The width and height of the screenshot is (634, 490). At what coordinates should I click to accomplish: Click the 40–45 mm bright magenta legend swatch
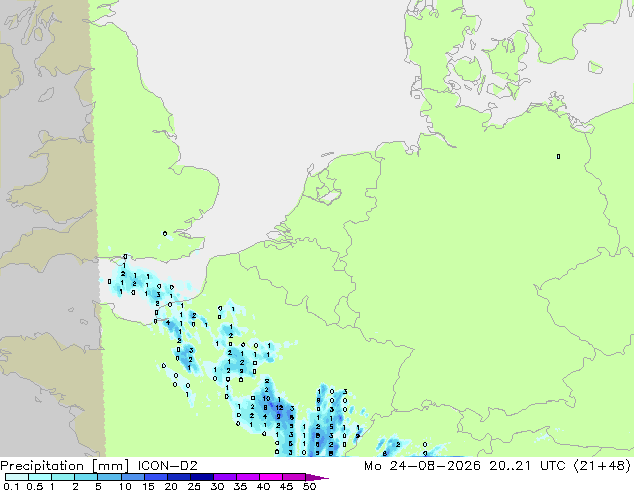(x=271, y=477)
